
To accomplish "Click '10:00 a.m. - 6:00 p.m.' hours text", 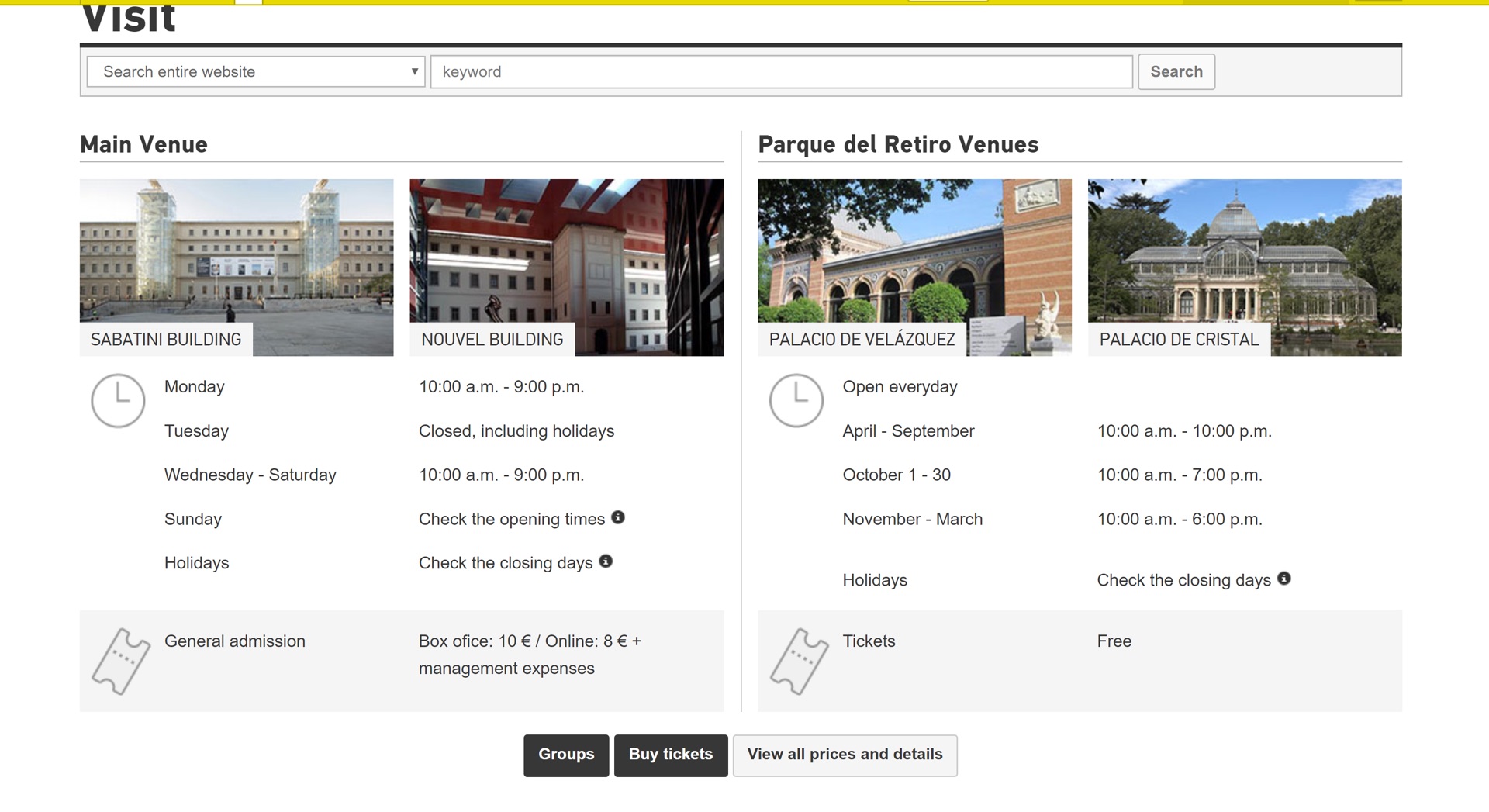I will click(x=1180, y=520).
